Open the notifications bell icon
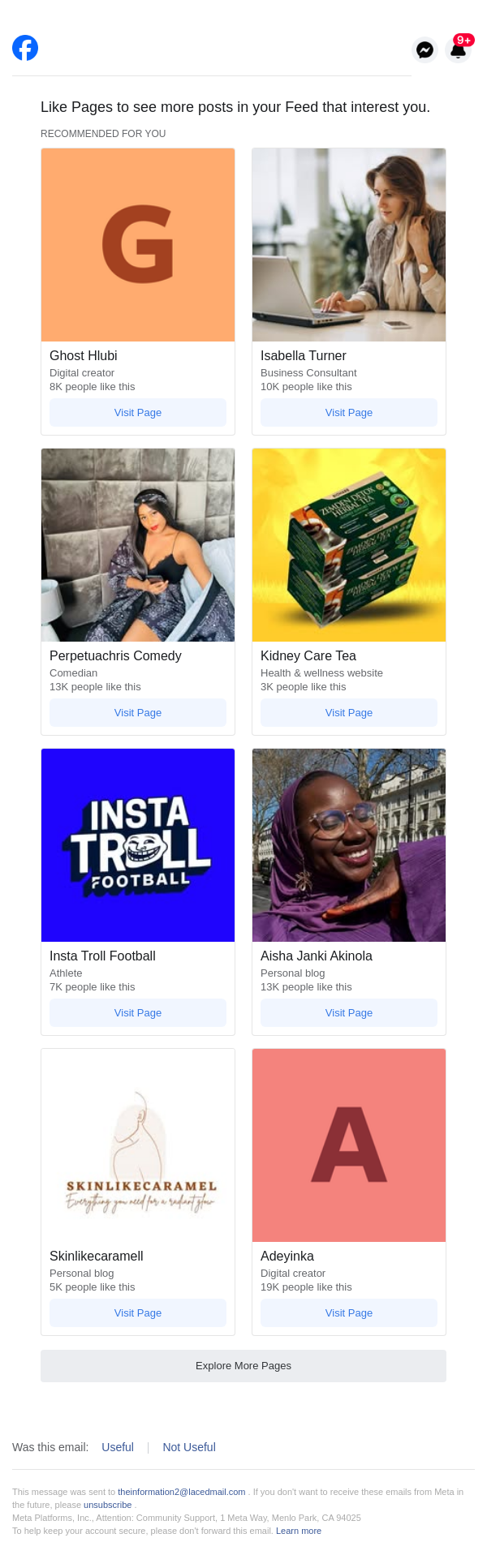The height and width of the screenshot is (1568, 487). 459,50
